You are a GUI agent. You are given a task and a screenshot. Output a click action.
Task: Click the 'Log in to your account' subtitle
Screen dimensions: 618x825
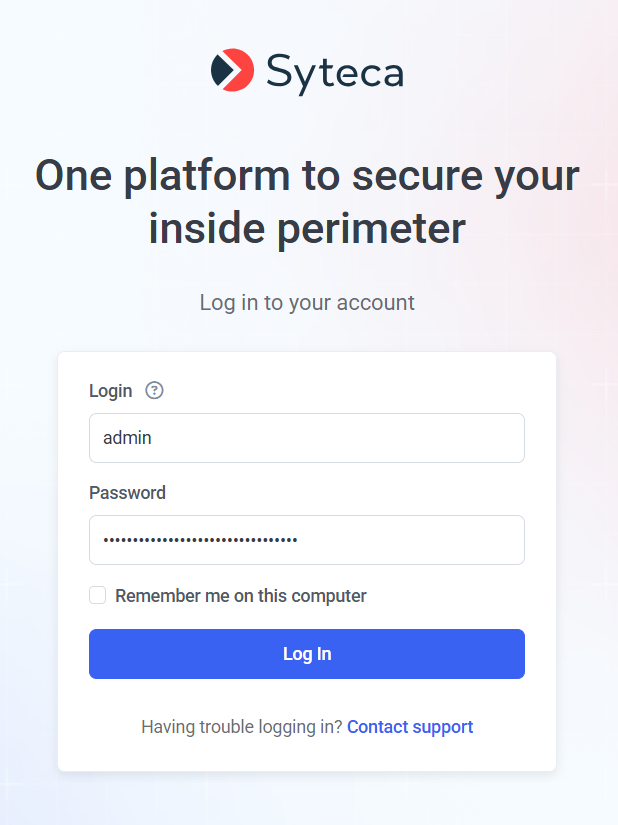(307, 302)
